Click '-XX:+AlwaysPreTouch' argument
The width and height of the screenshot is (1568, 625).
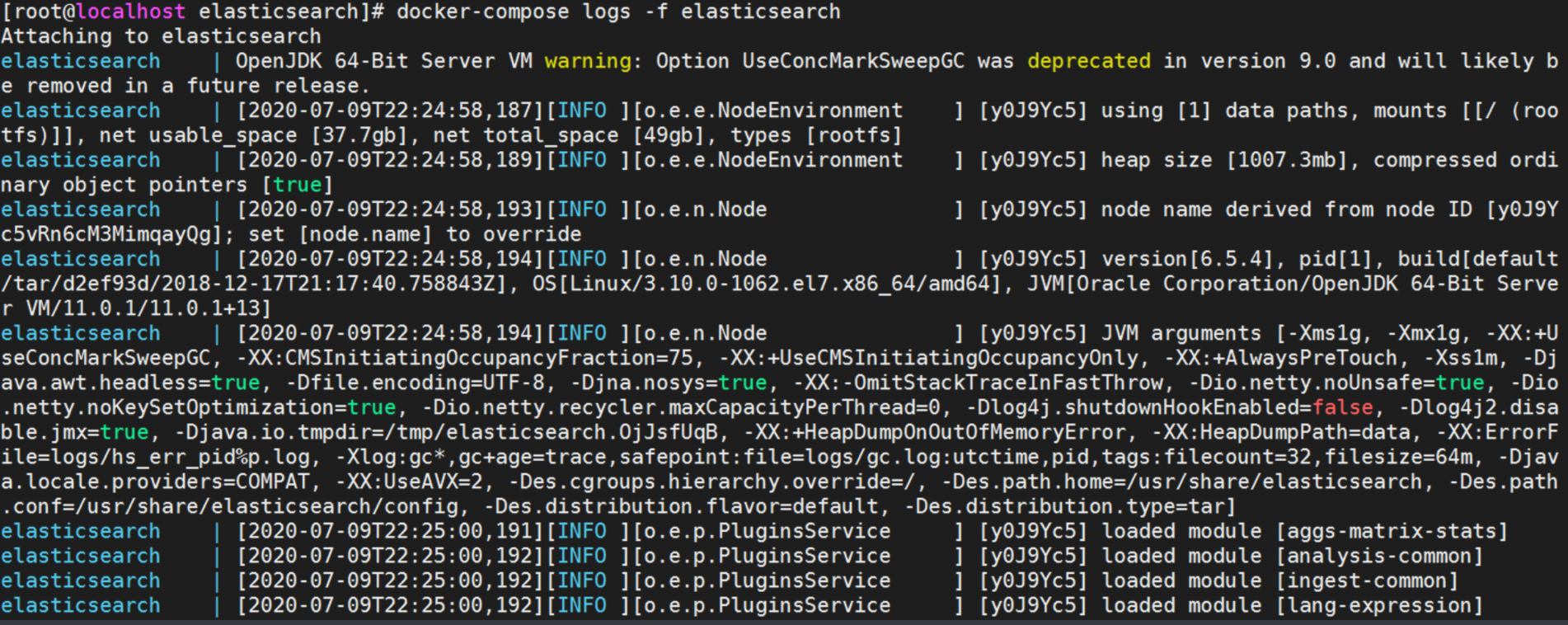1280,358
